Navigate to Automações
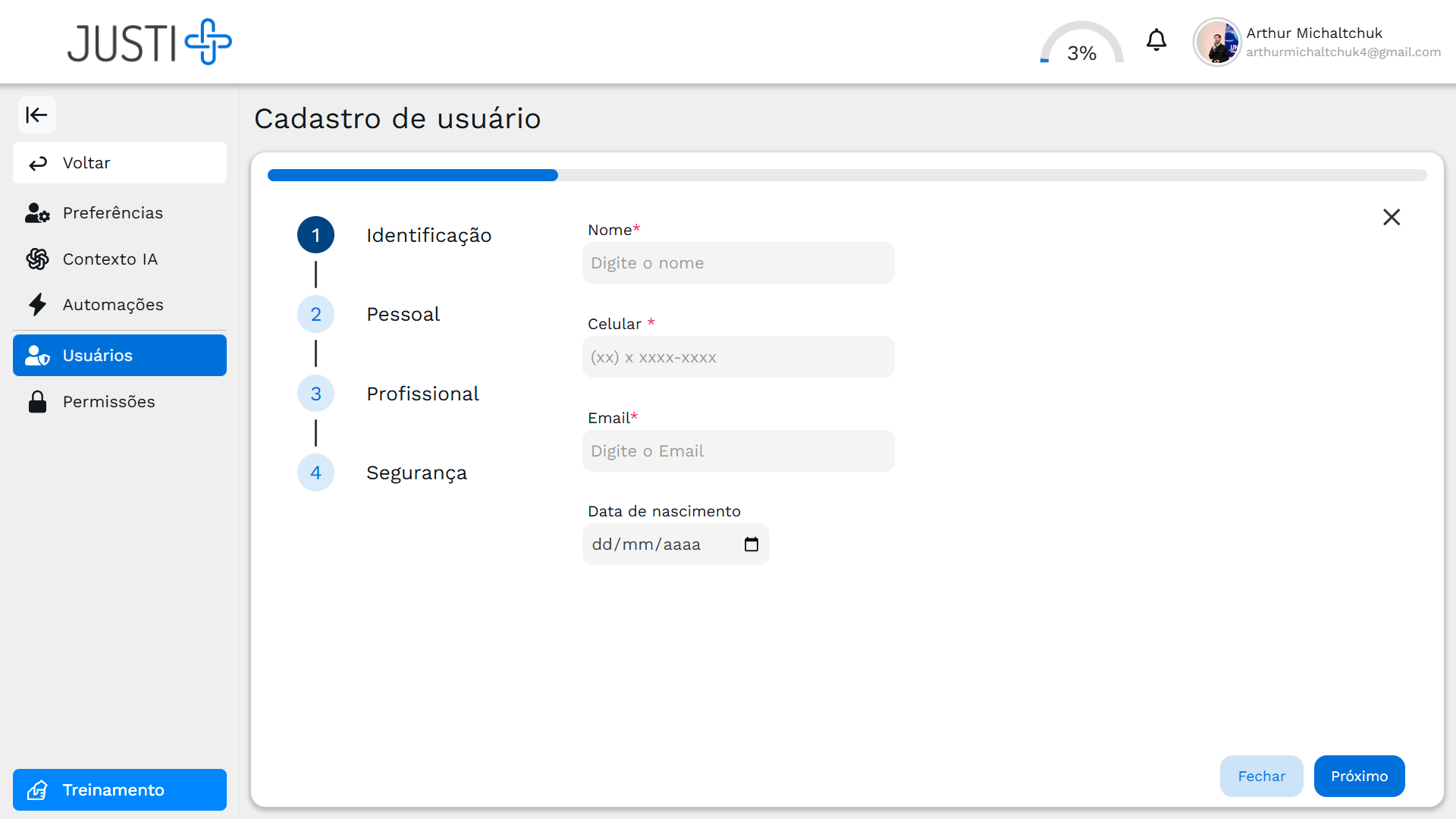The image size is (1456, 819). click(112, 305)
